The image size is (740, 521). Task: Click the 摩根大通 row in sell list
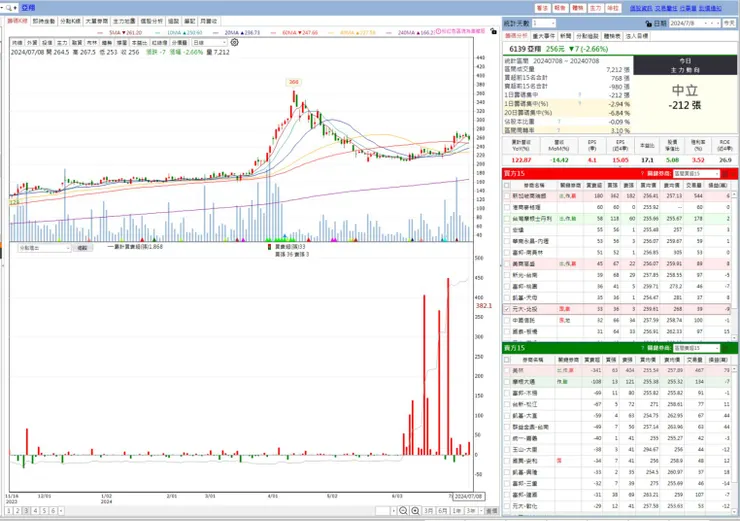click(x=618, y=382)
